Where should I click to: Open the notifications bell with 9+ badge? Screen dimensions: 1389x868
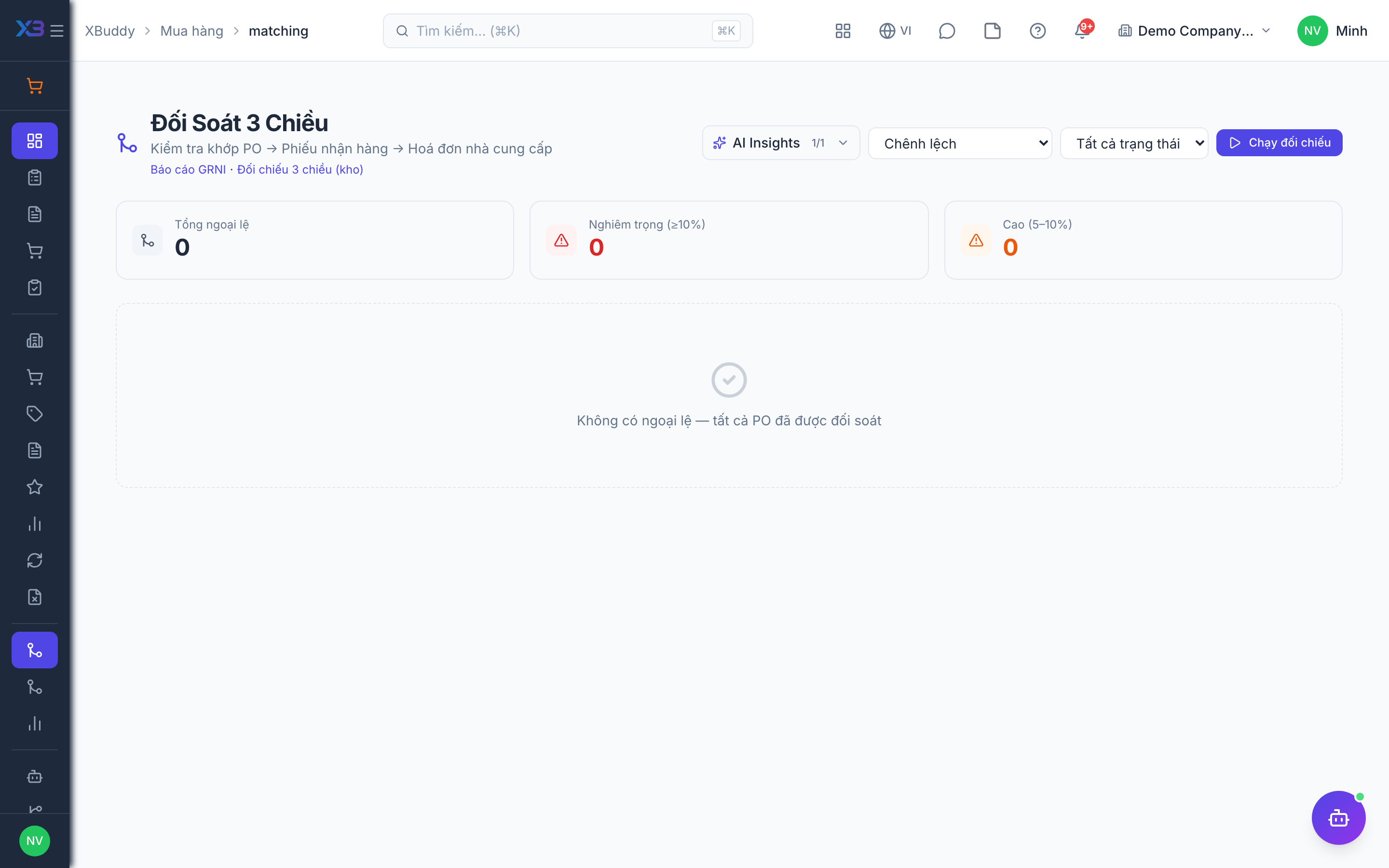click(x=1083, y=30)
